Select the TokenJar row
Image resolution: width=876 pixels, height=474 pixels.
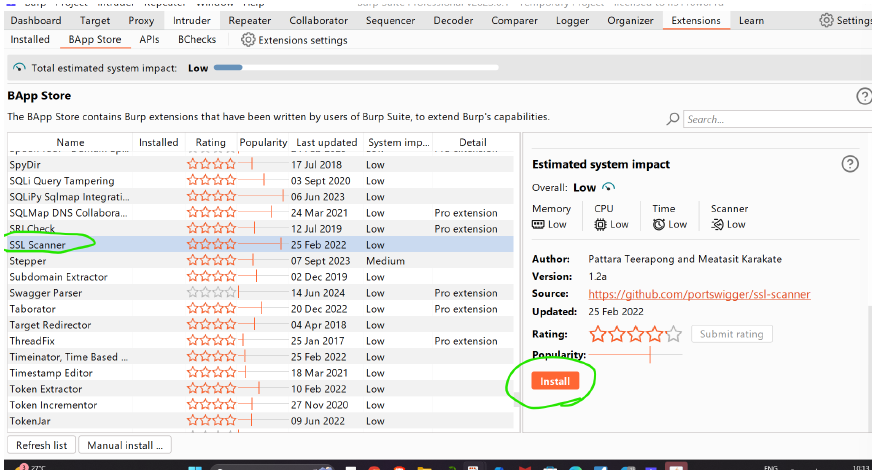click(260, 421)
